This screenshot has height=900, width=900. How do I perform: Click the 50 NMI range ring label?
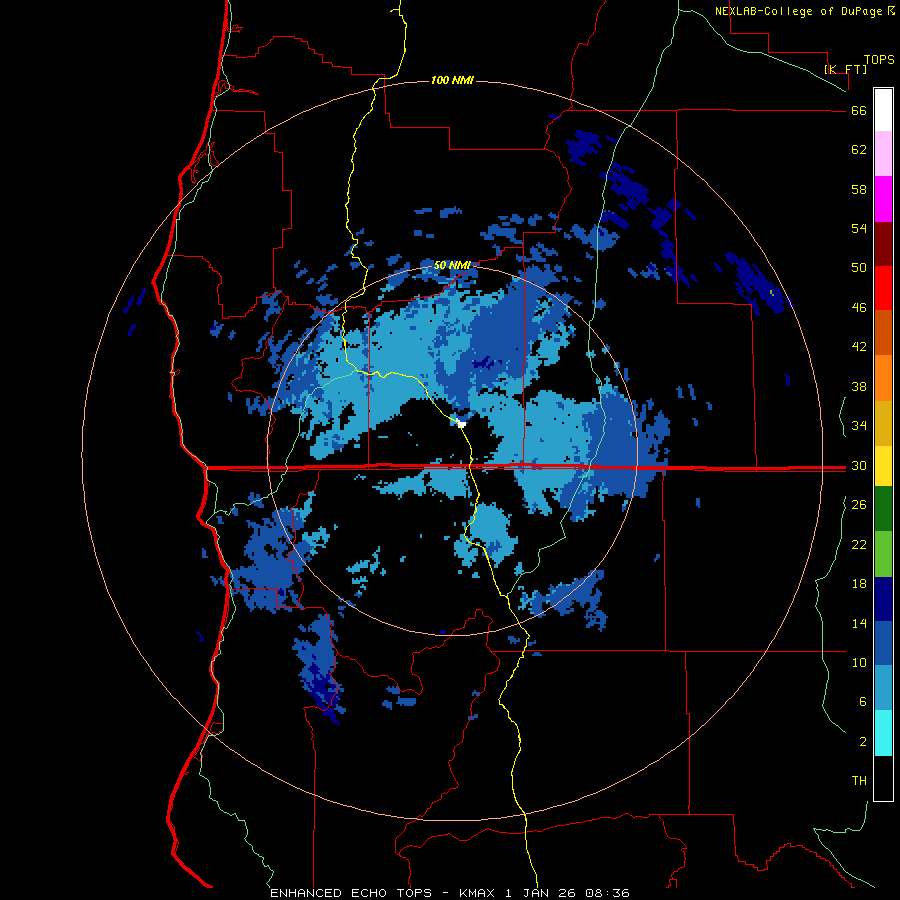(x=452, y=265)
